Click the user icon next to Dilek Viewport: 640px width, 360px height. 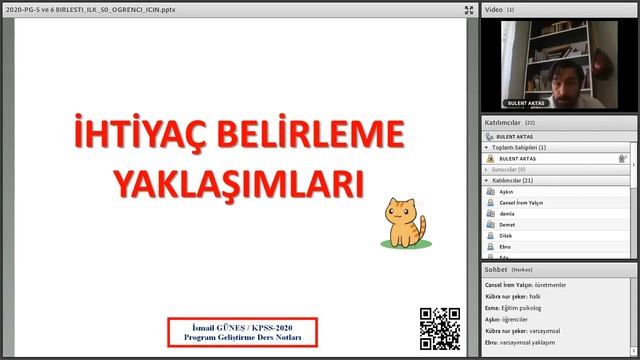point(490,236)
